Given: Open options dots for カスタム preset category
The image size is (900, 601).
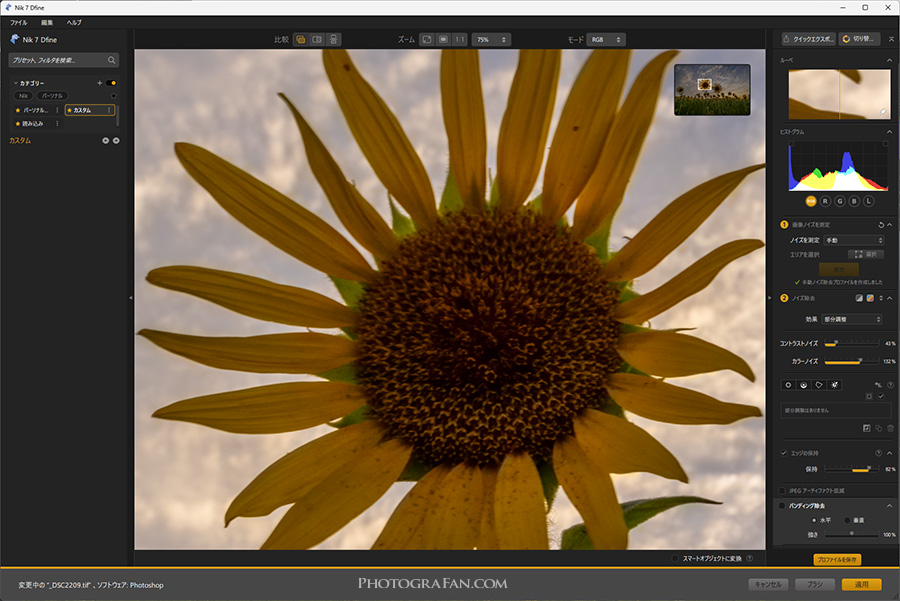Looking at the screenshot, I should pyautogui.click(x=109, y=110).
